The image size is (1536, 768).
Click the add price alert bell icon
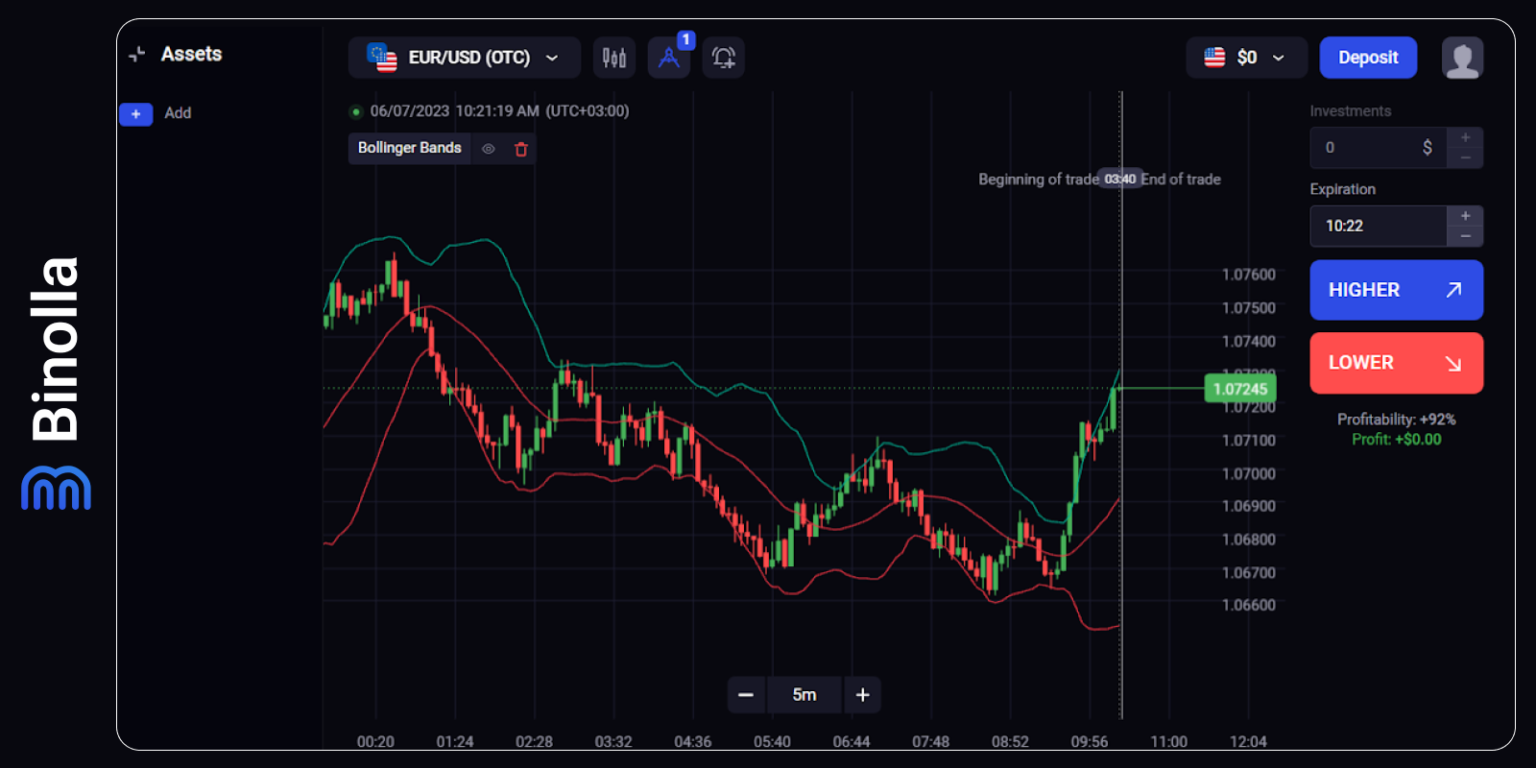[723, 58]
